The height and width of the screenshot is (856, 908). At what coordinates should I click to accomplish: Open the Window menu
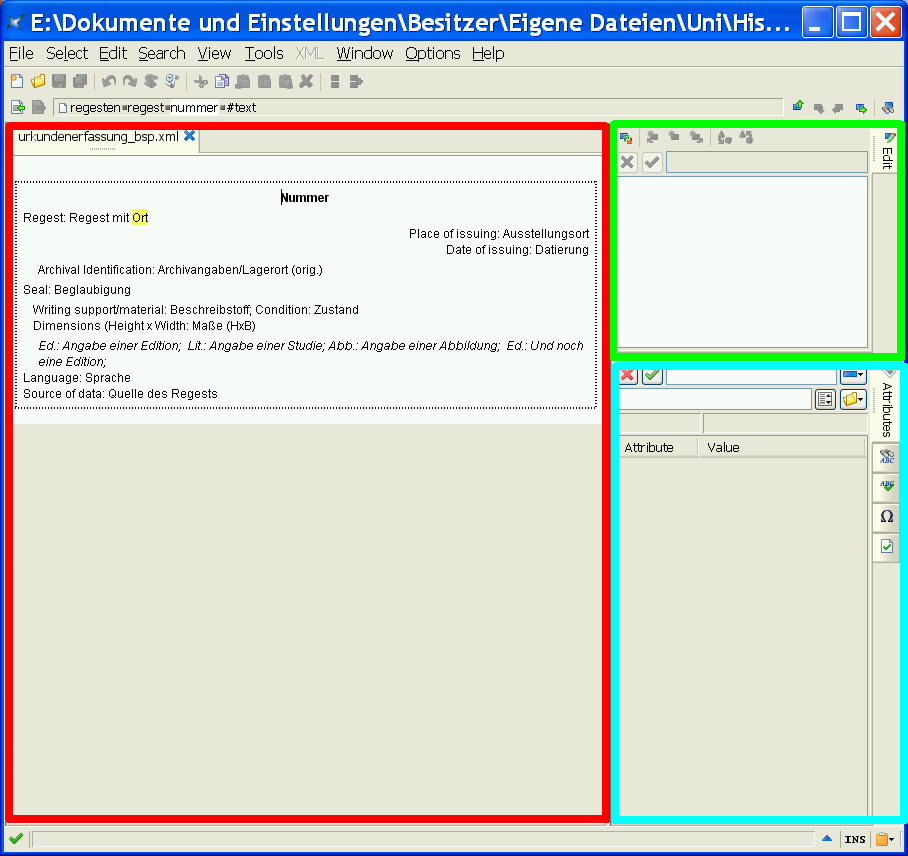click(365, 54)
